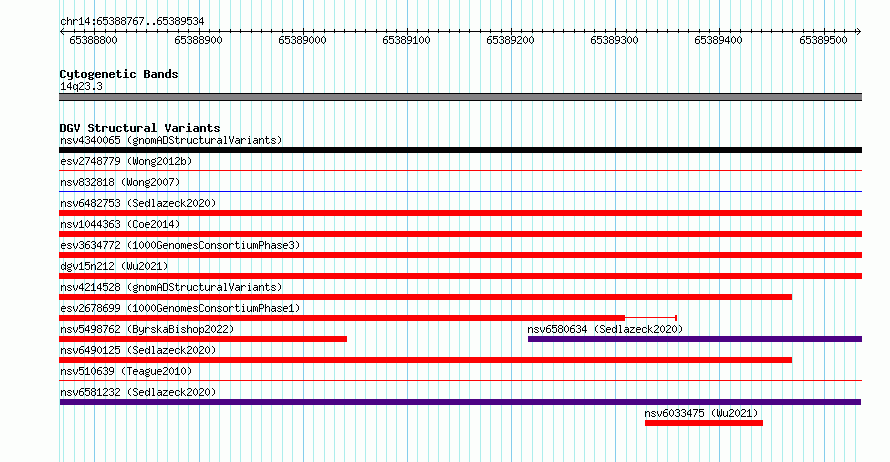Click ruler position 65389200
The image size is (890, 462).
pos(510,40)
